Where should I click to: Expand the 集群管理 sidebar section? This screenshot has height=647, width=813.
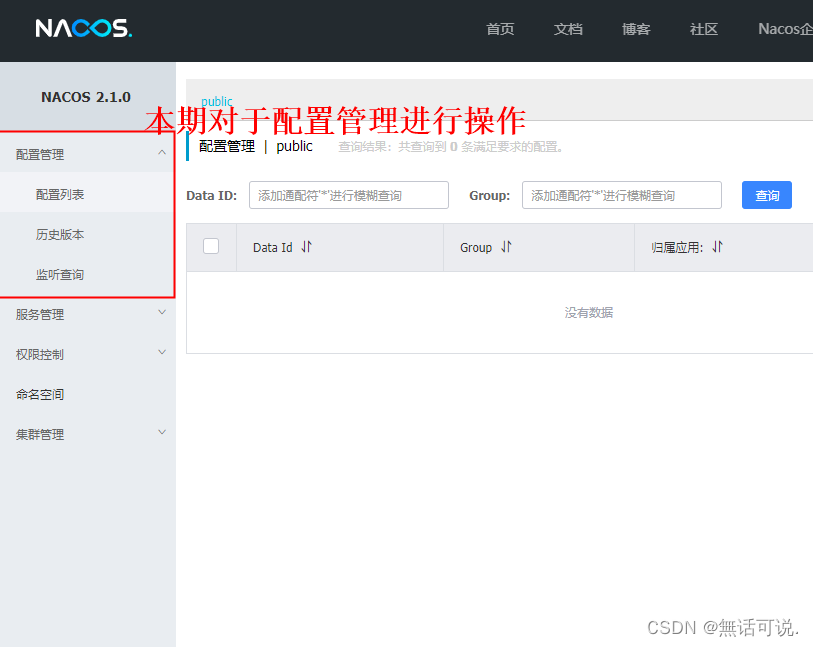tap(88, 433)
